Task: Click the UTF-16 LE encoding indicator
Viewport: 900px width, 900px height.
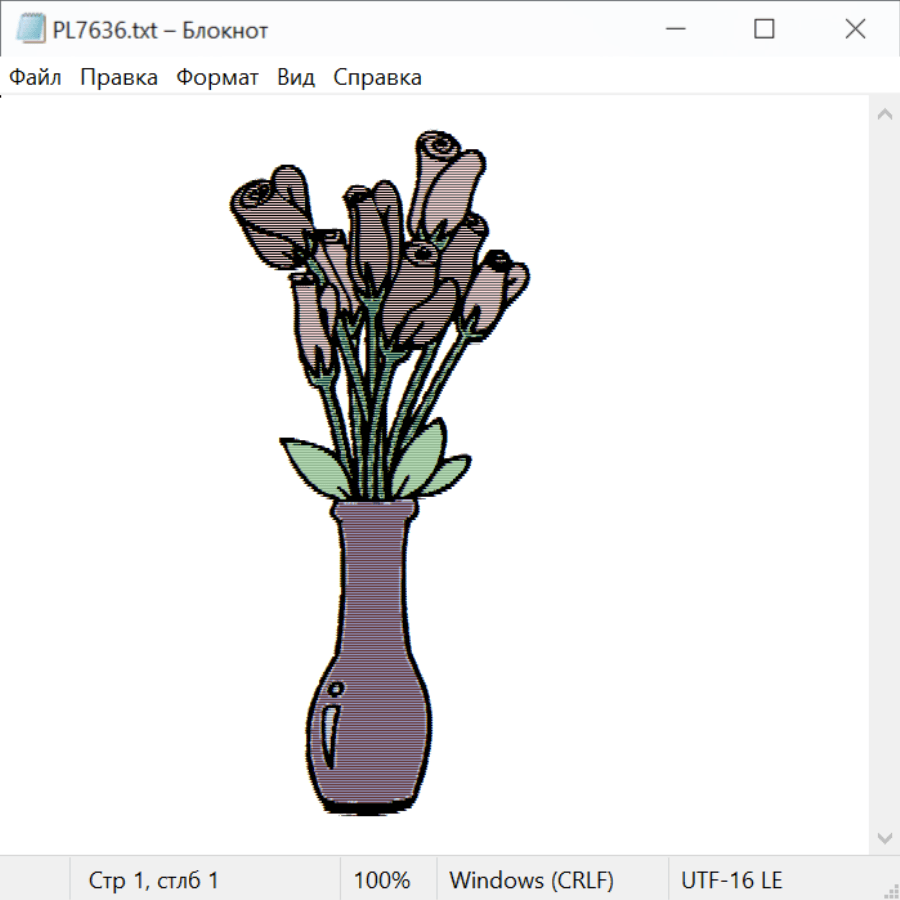Action: point(731,881)
